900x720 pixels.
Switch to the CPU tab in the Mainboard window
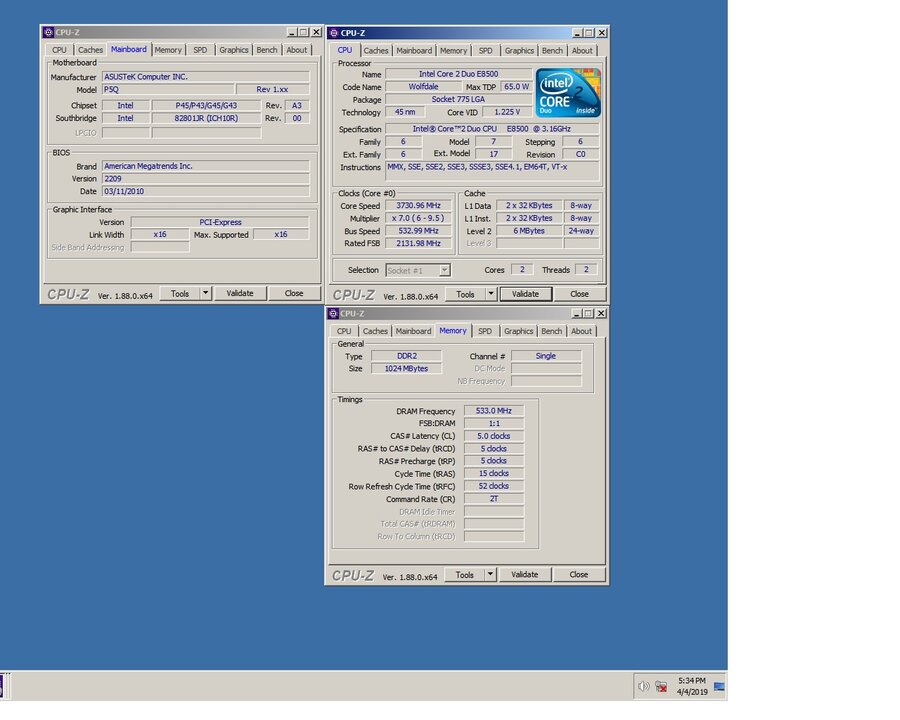[59, 50]
